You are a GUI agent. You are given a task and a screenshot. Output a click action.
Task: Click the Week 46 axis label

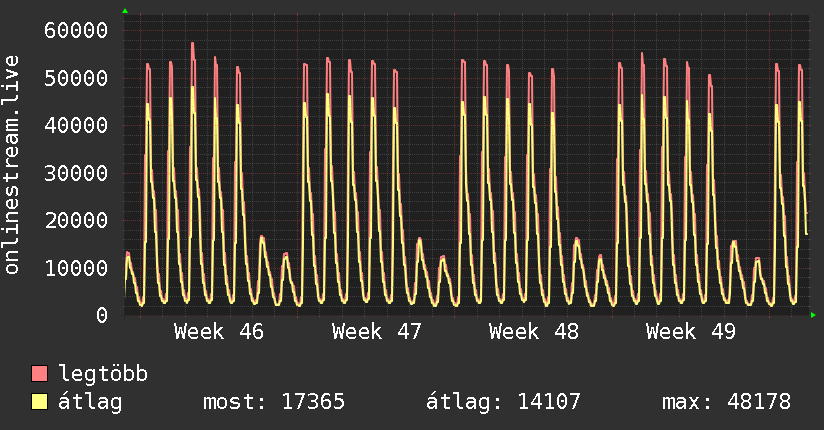[219, 332]
